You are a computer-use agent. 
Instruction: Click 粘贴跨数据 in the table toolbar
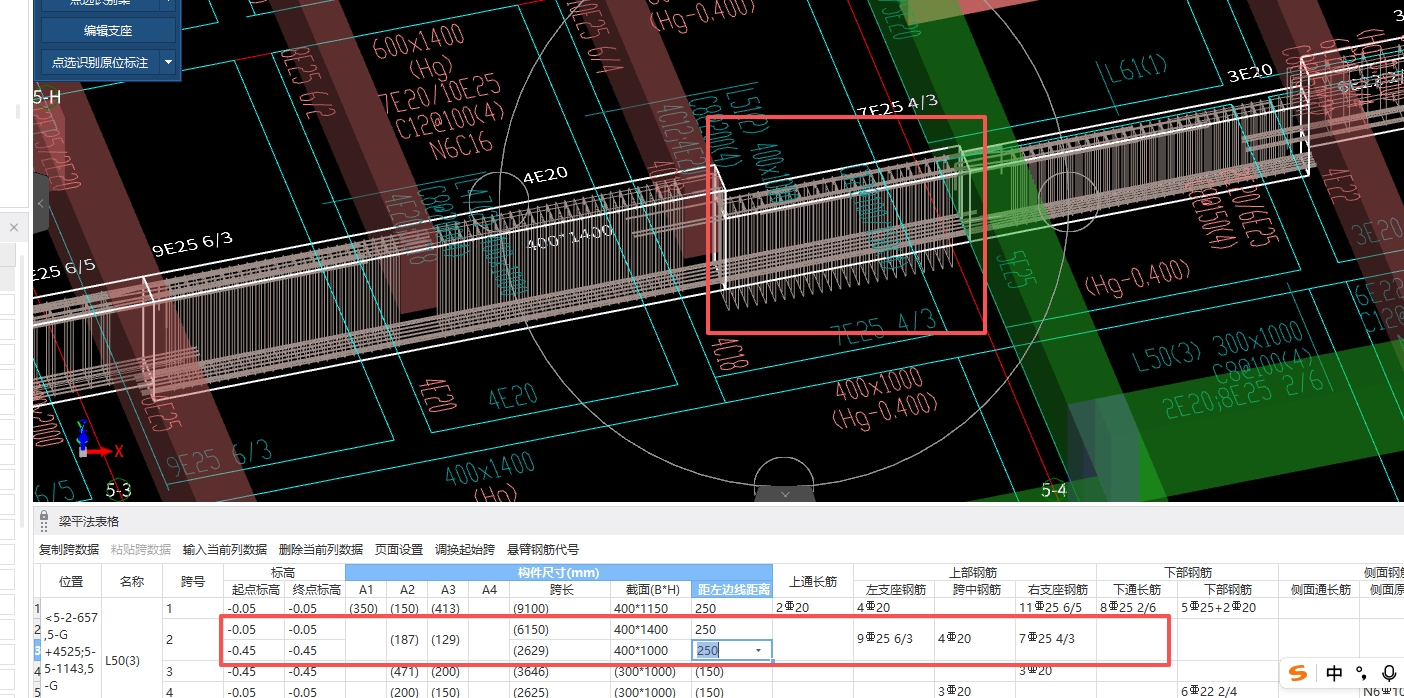[x=141, y=549]
